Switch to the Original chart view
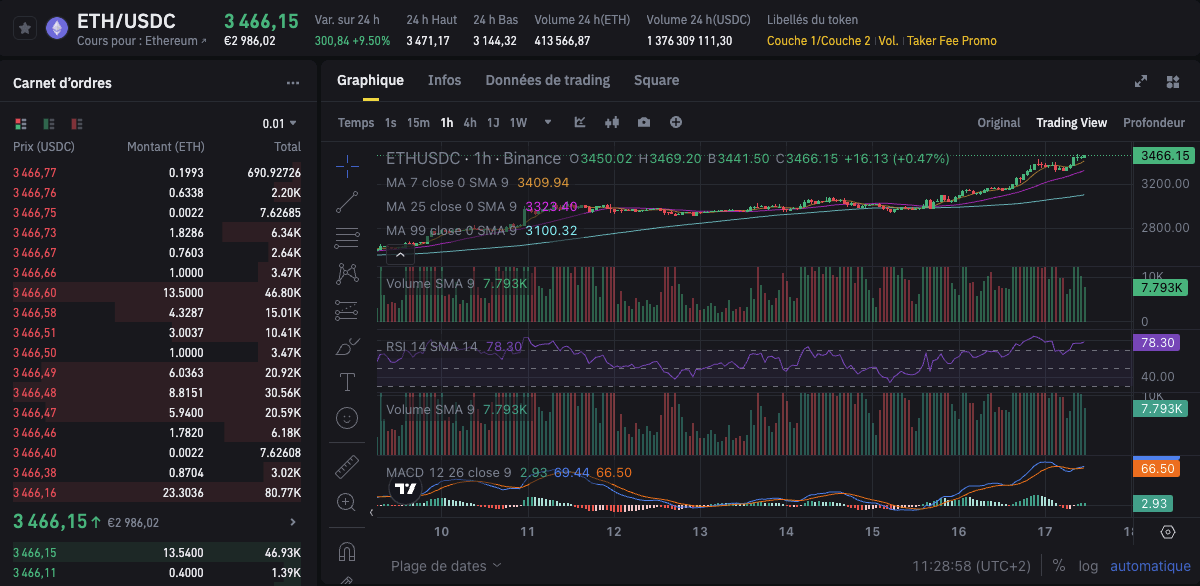Image resolution: width=1200 pixels, height=586 pixels. click(999, 123)
